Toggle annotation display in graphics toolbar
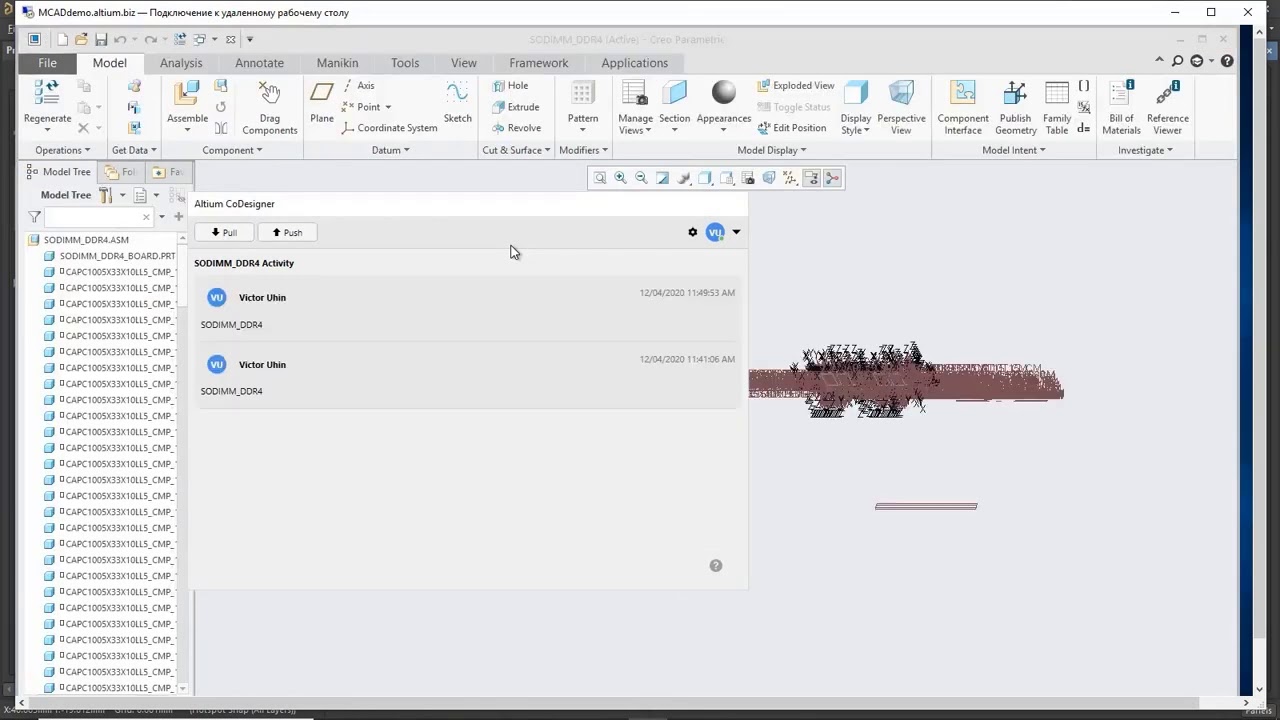Image resolution: width=1280 pixels, height=720 pixels. click(x=811, y=178)
